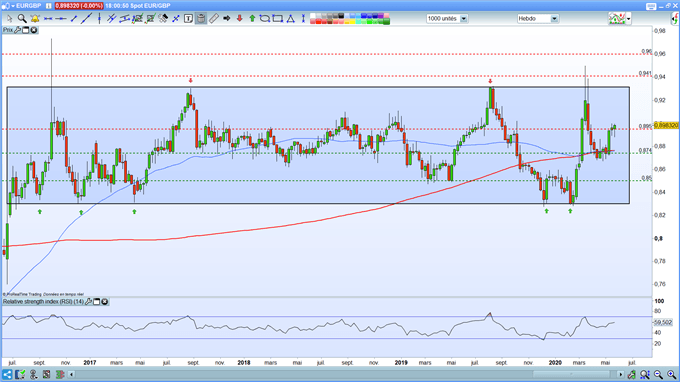The image size is (680, 382).
Task: Select the vertical double-arrow measure tool
Action: [303, 19]
